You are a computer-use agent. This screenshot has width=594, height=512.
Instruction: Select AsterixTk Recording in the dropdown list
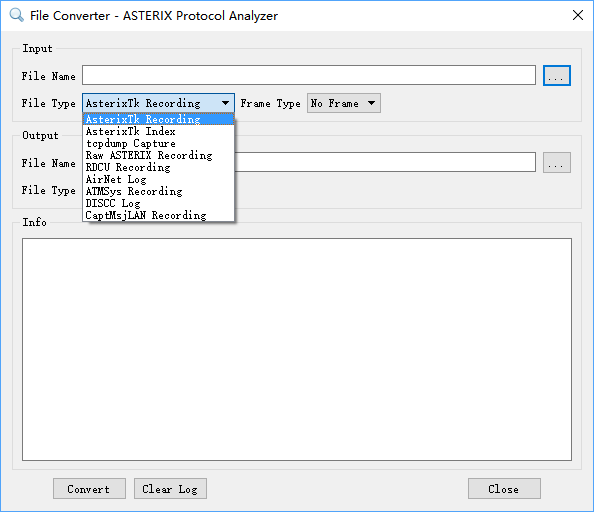coord(158,119)
